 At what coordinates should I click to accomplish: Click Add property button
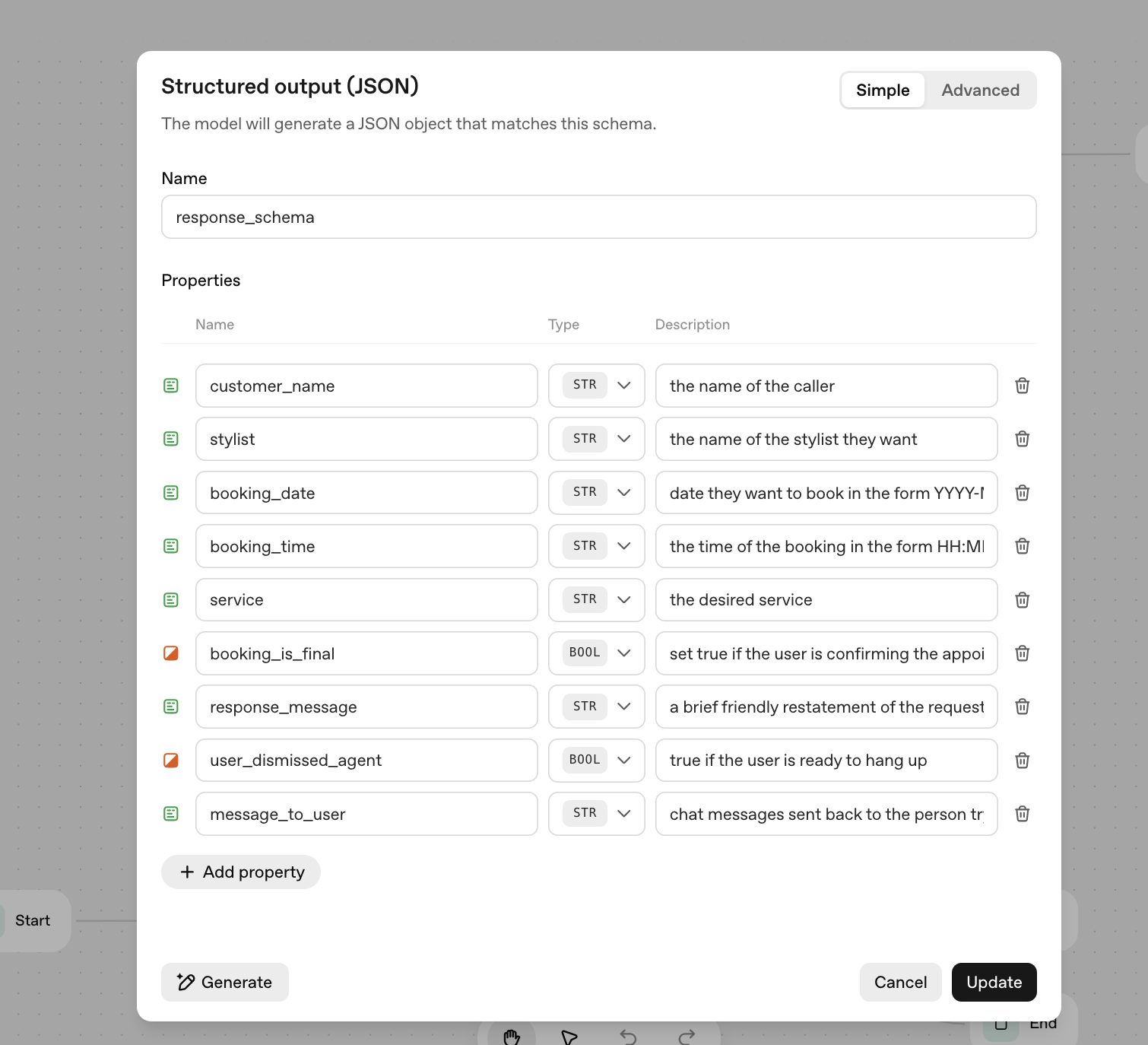click(x=241, y=872)
